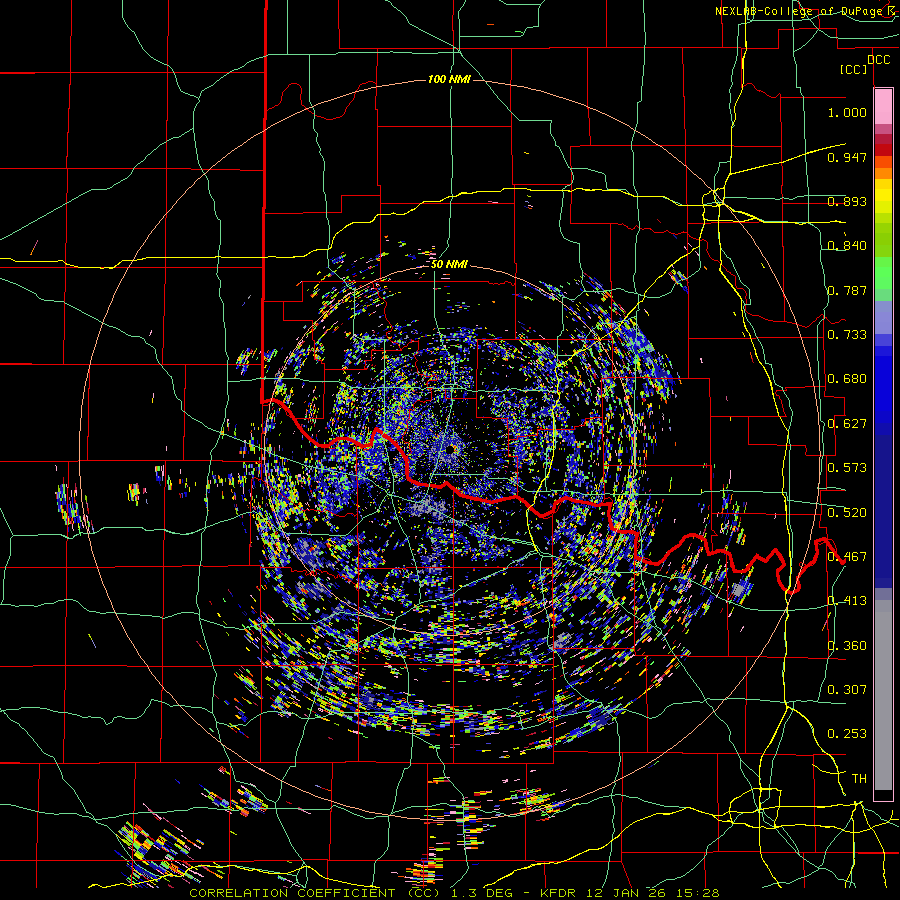Click the [CC] units label
The width and height of the screenshot is (900, 900).
coord(854,69)
